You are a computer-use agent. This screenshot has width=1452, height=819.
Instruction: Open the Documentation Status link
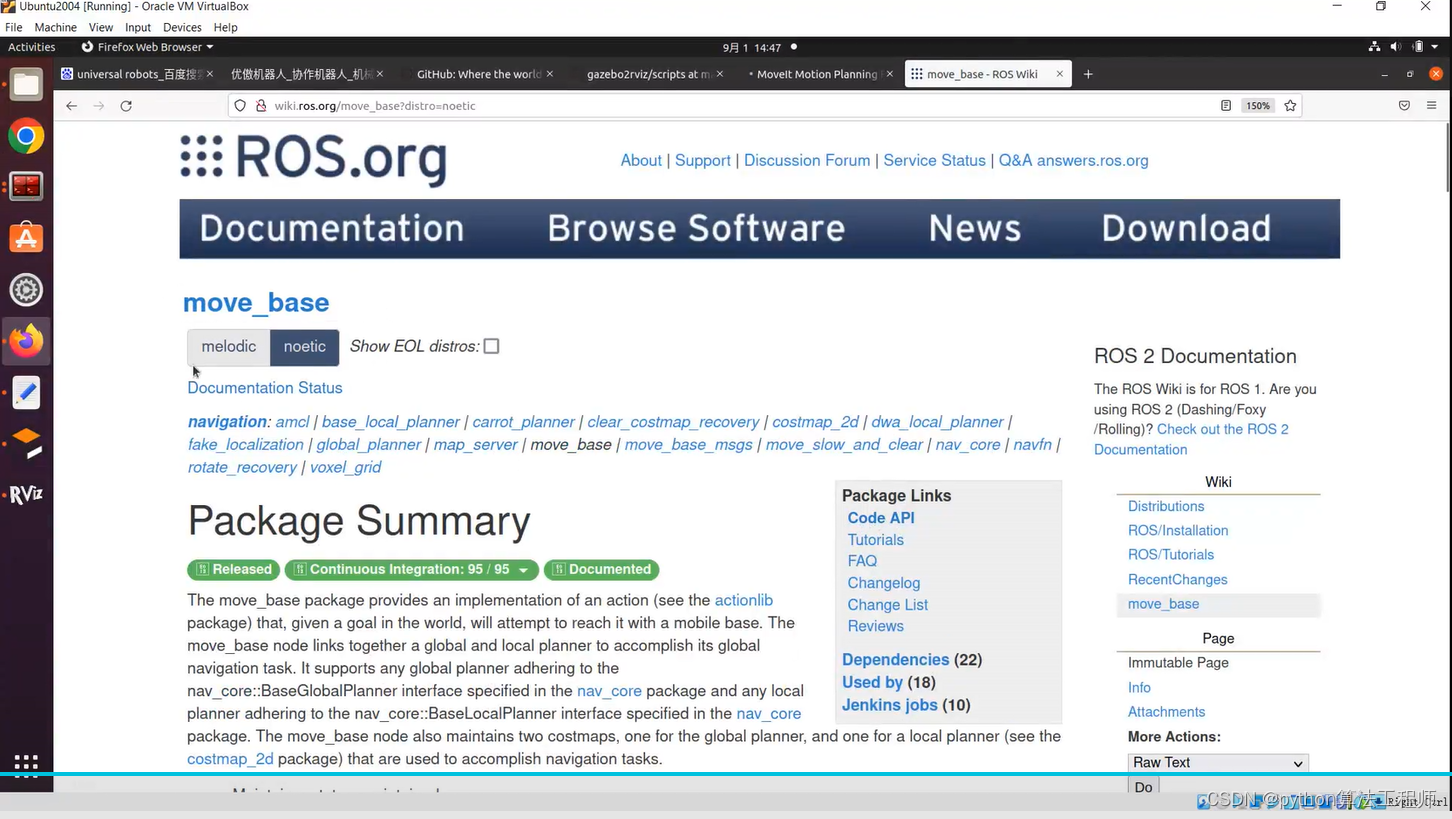click(265, 388)
